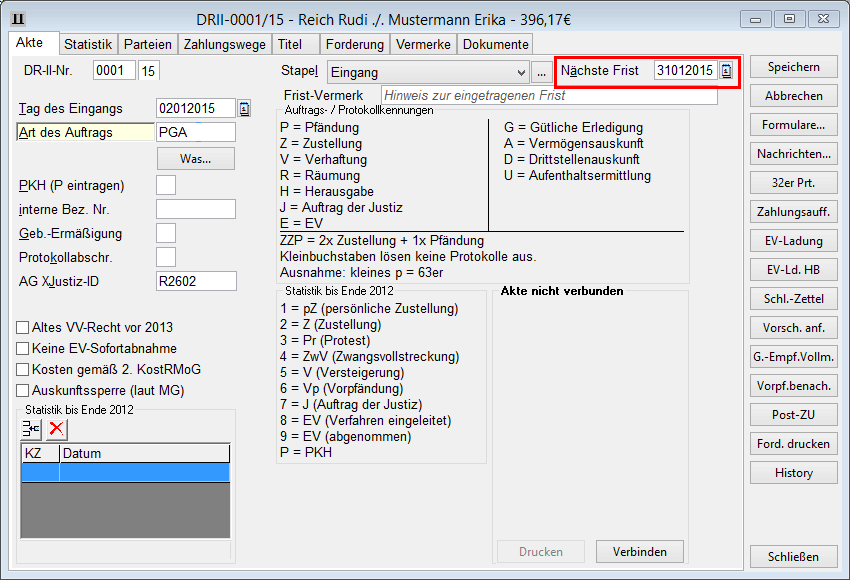Image resolution: width=850 pixels, height=580 pixels.
Task: Expand the Stapel Eingang dropdown
Action: [520, 72]
